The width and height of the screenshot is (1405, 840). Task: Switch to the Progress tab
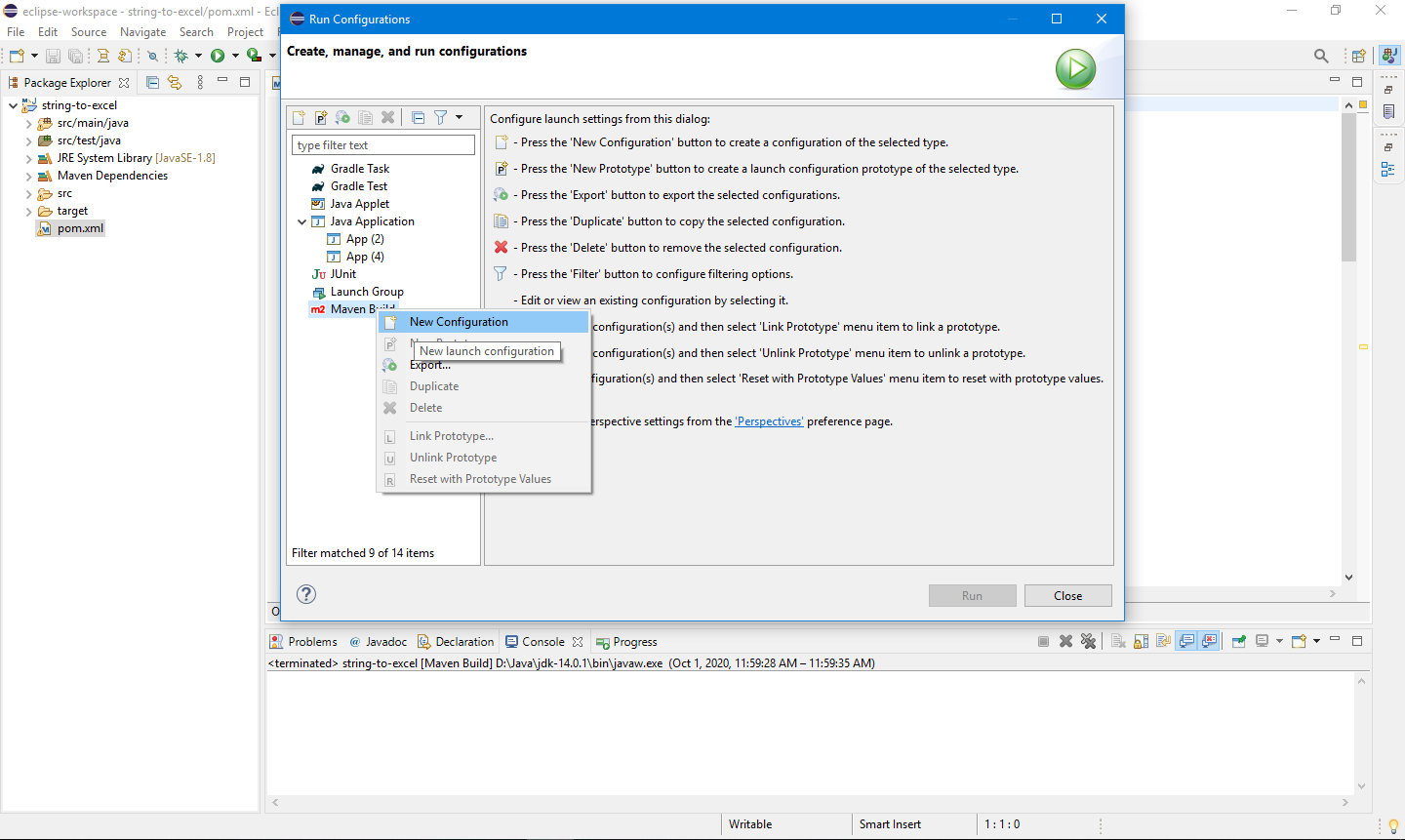point(627,641)
